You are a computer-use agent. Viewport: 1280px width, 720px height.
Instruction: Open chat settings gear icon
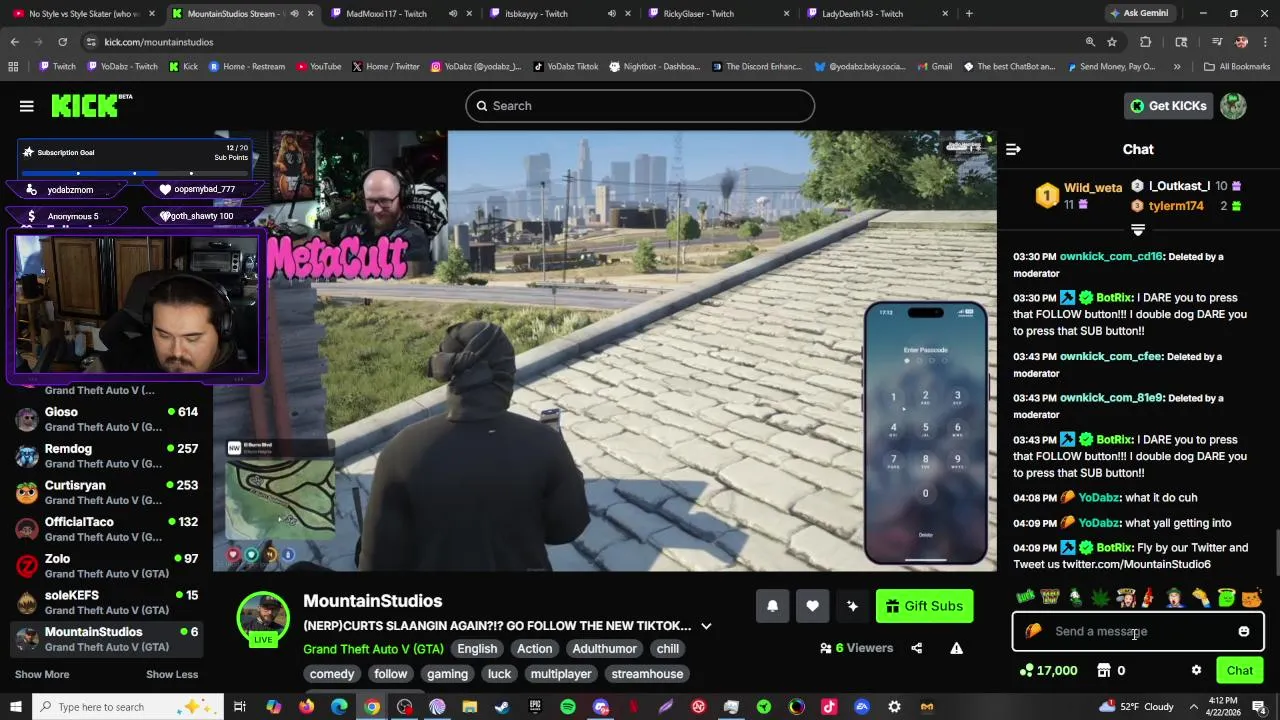pos(1196,671)
